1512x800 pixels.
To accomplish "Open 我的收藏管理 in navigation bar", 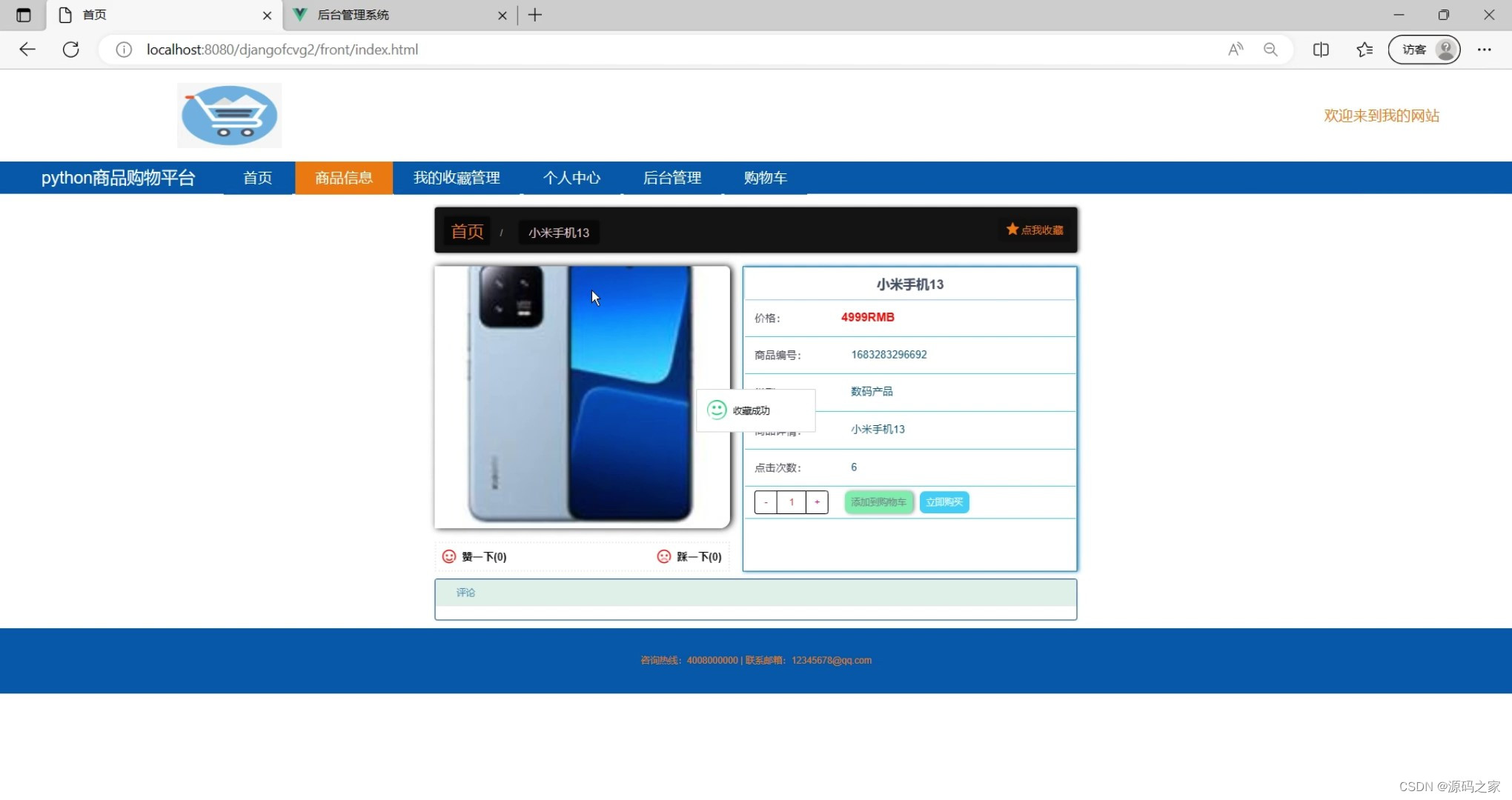I will click(x=457, y=178).
